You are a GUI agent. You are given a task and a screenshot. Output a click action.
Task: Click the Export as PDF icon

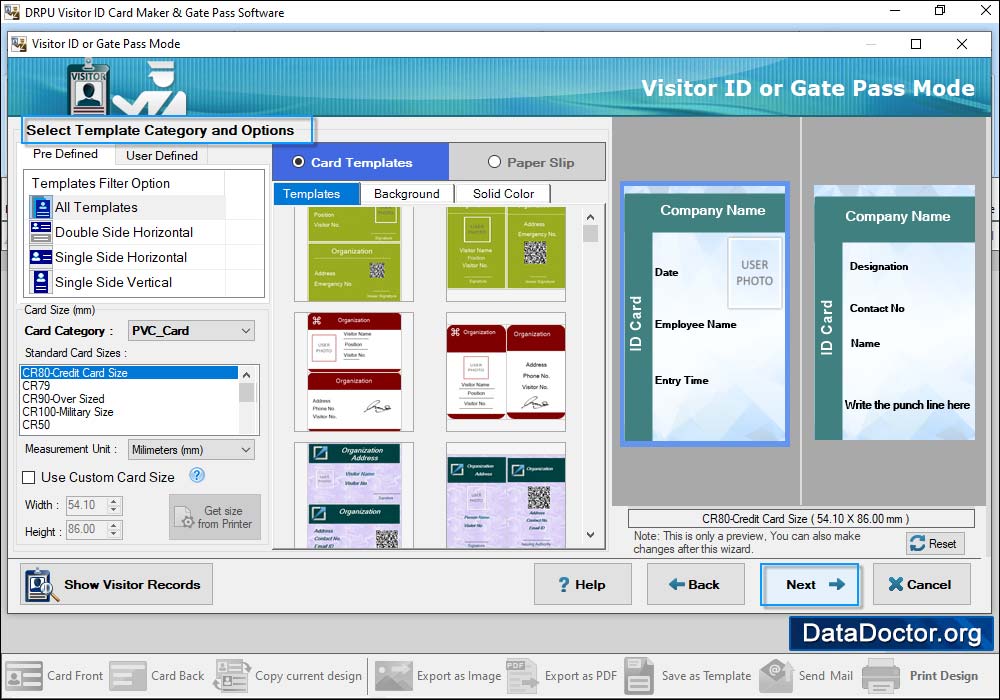(x=522, y=676)
